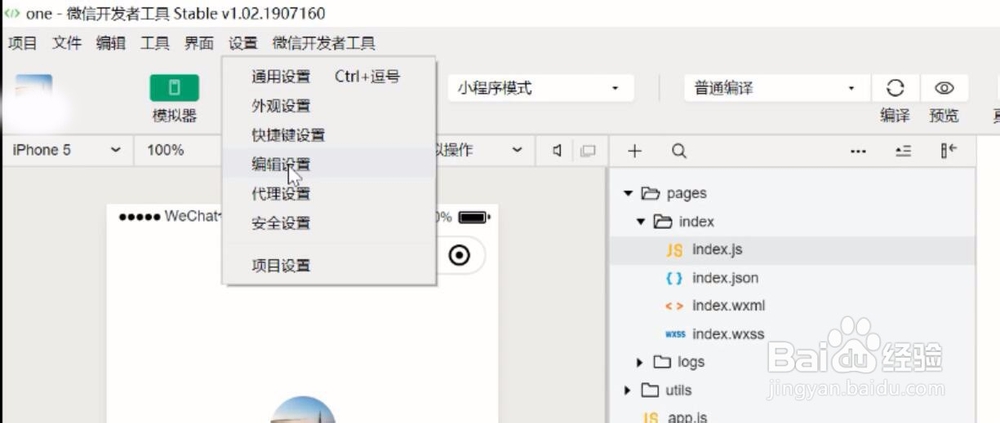Collapse the file tree panel icon

point(949,150)
